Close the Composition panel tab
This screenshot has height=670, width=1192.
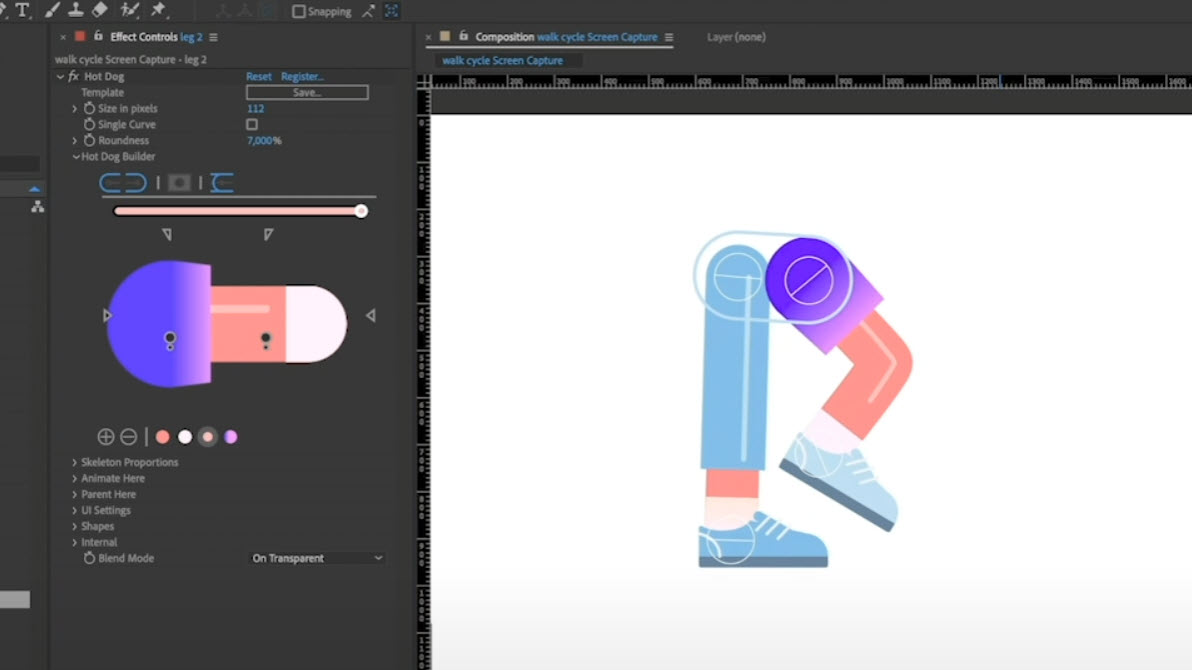click(428, 37)
